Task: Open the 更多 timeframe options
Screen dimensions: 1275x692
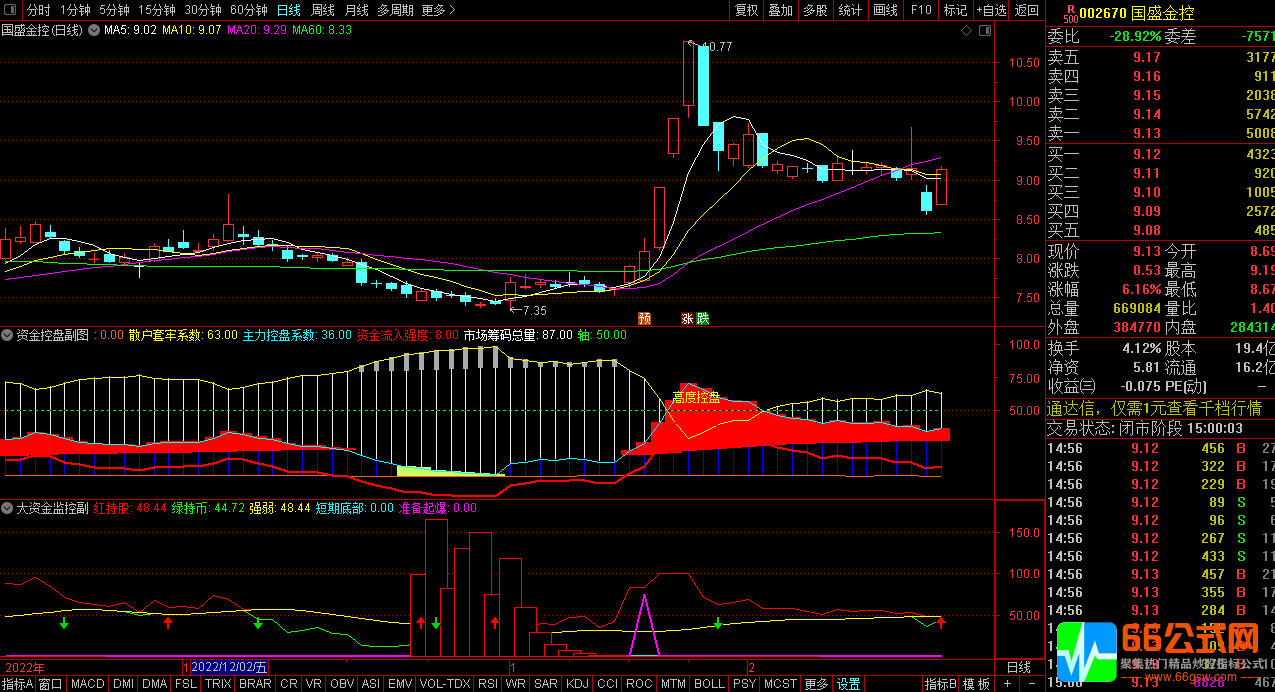Action: [438, 10]
